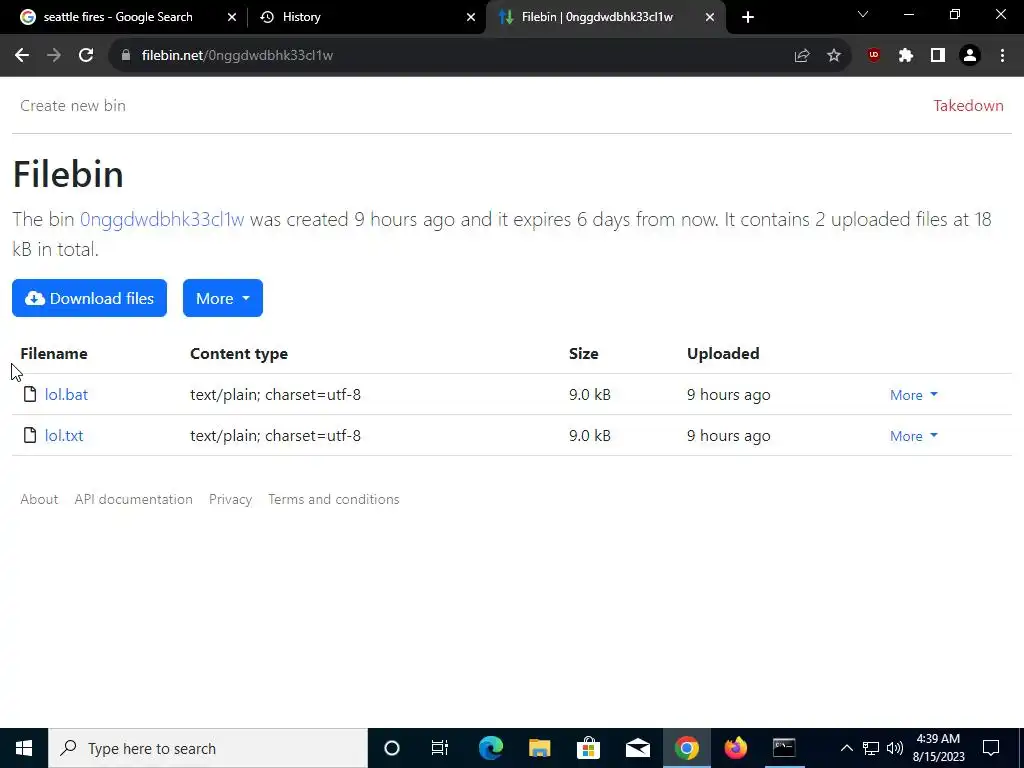Image resolution: width=1024 pixels, height=768 pixels.
Task: Click Chrome icon in taskbar
Action: click(x=686, y=748)
